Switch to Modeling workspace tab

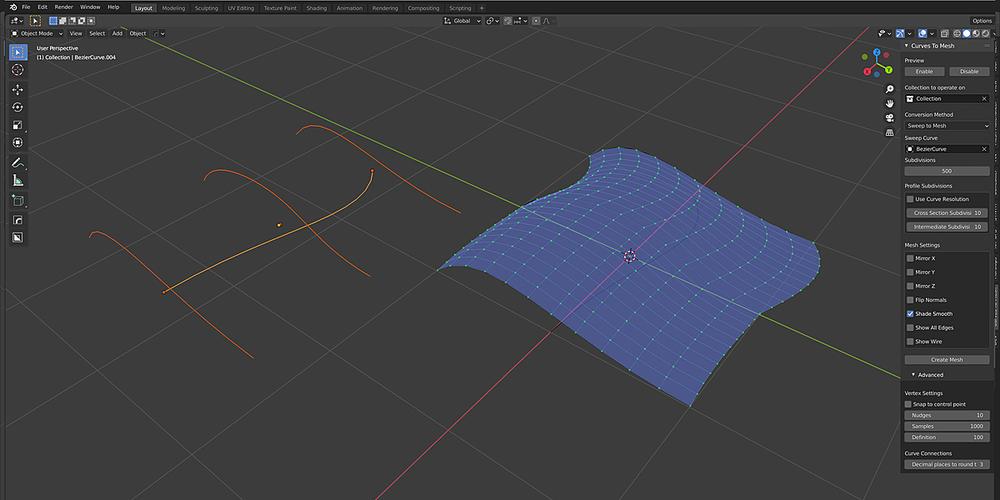pos(173,8)
